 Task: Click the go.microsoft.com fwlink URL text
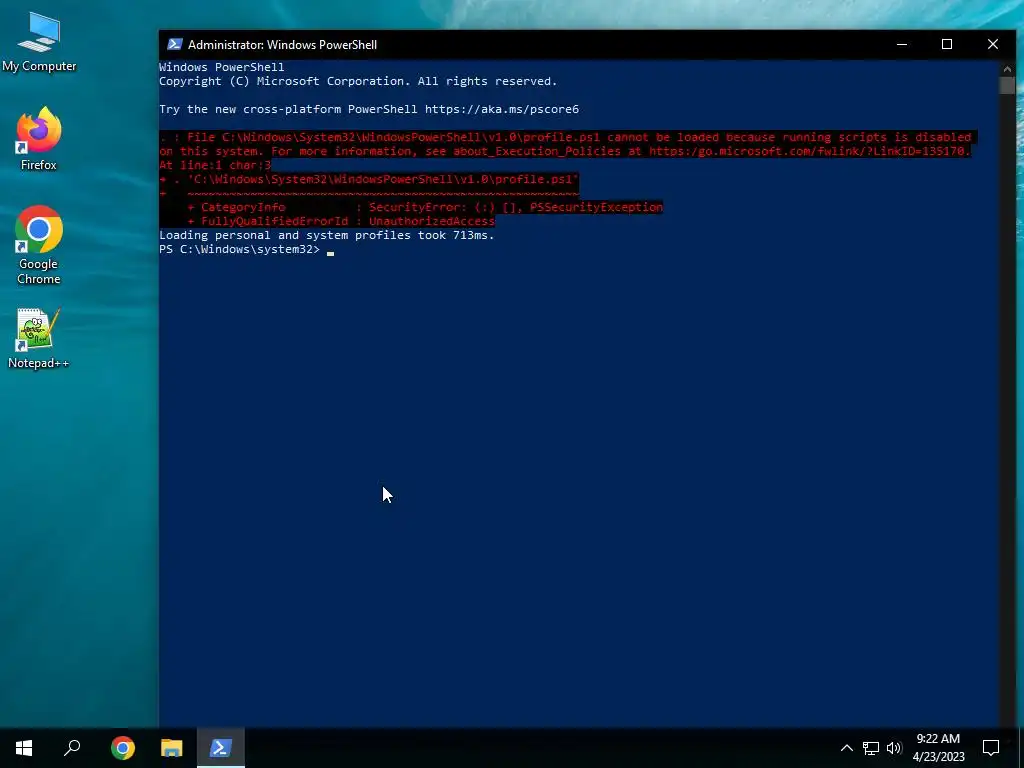point(810,151)
